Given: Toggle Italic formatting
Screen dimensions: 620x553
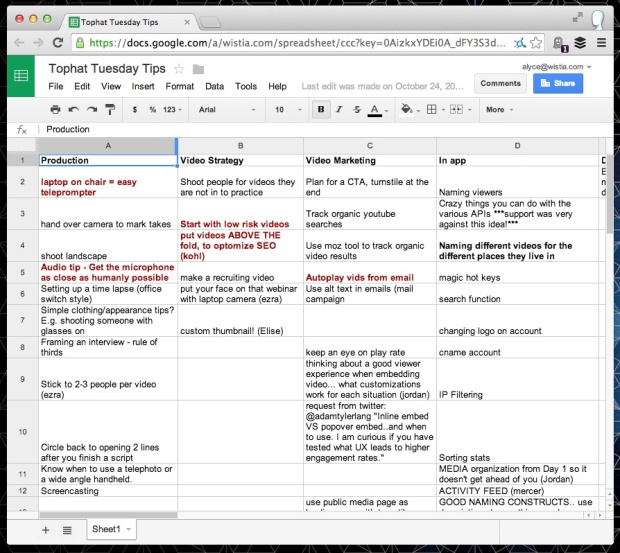Looking at the screenshot, I should click(x=339, y=109).
